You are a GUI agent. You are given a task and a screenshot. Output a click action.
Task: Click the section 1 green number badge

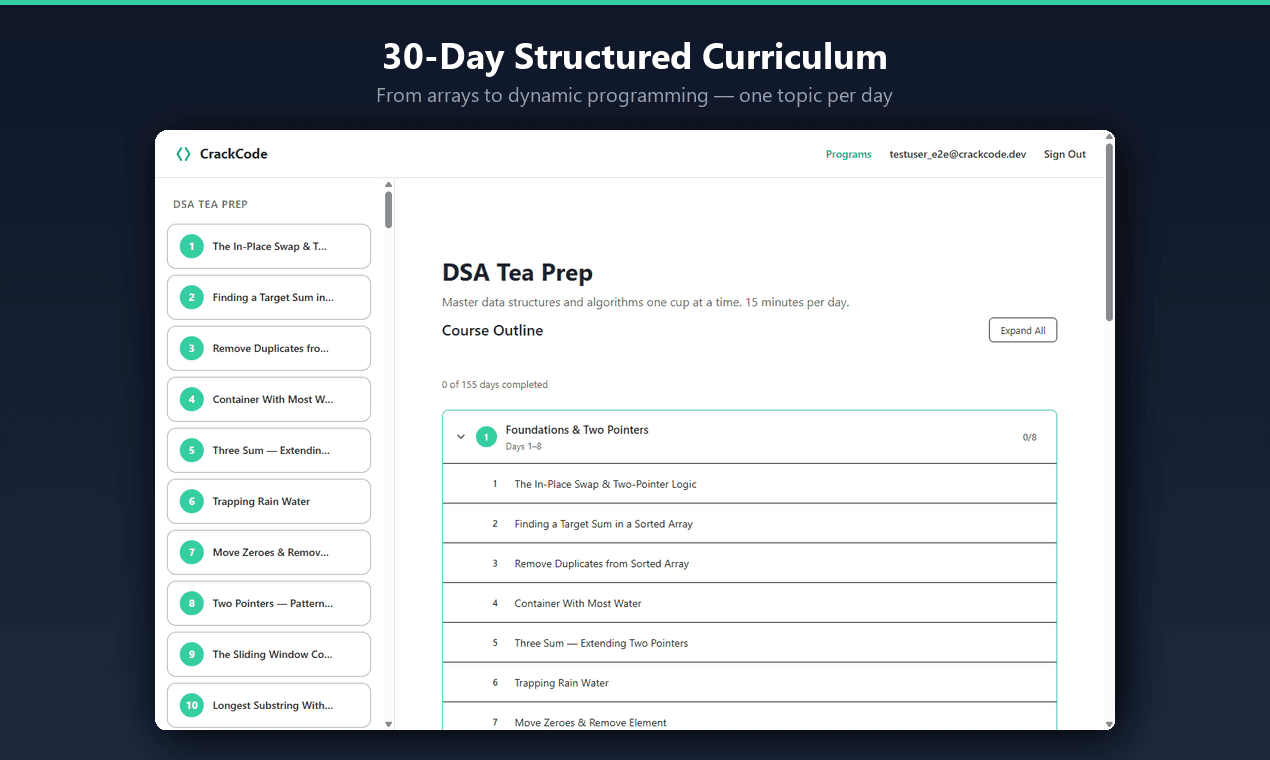487,437
